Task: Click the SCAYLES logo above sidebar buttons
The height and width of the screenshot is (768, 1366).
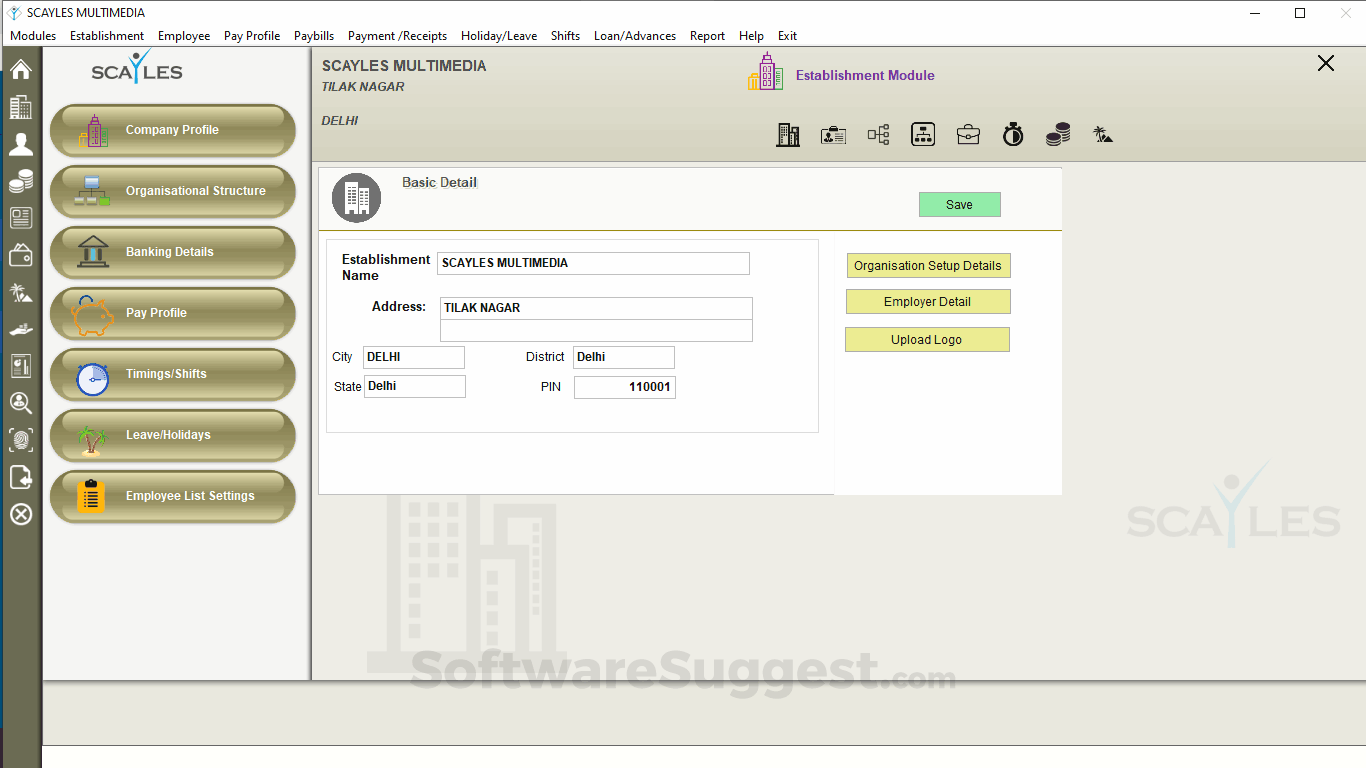Action: click(x=137, y=68)
